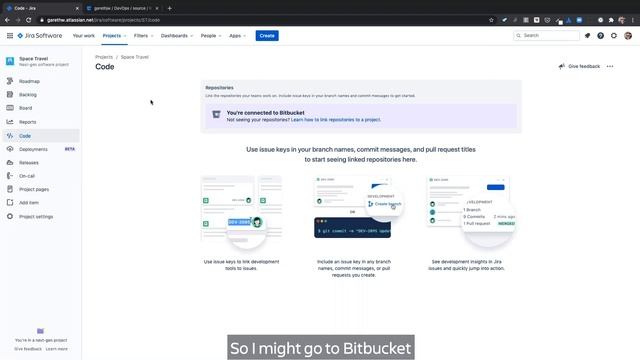Click the Code sidebar icon
Viewport: 640px width, 360px height.
pyautogui.click(x=10, y=136)
